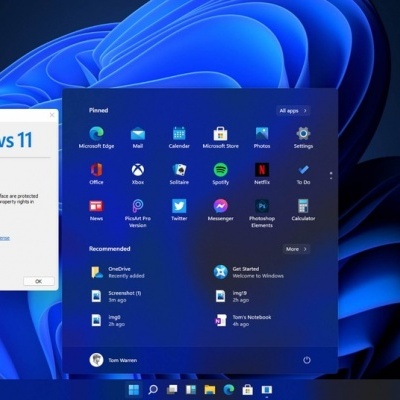
Task: Open Task View on the taskbar
Action: tap(172, 389)
